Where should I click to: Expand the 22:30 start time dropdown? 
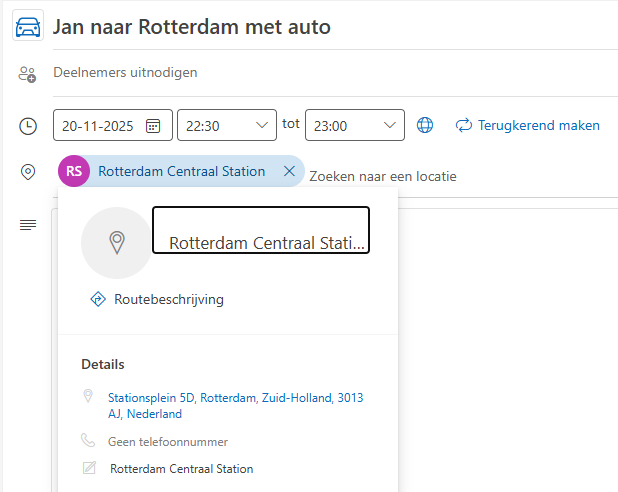[x=262, y=126]
